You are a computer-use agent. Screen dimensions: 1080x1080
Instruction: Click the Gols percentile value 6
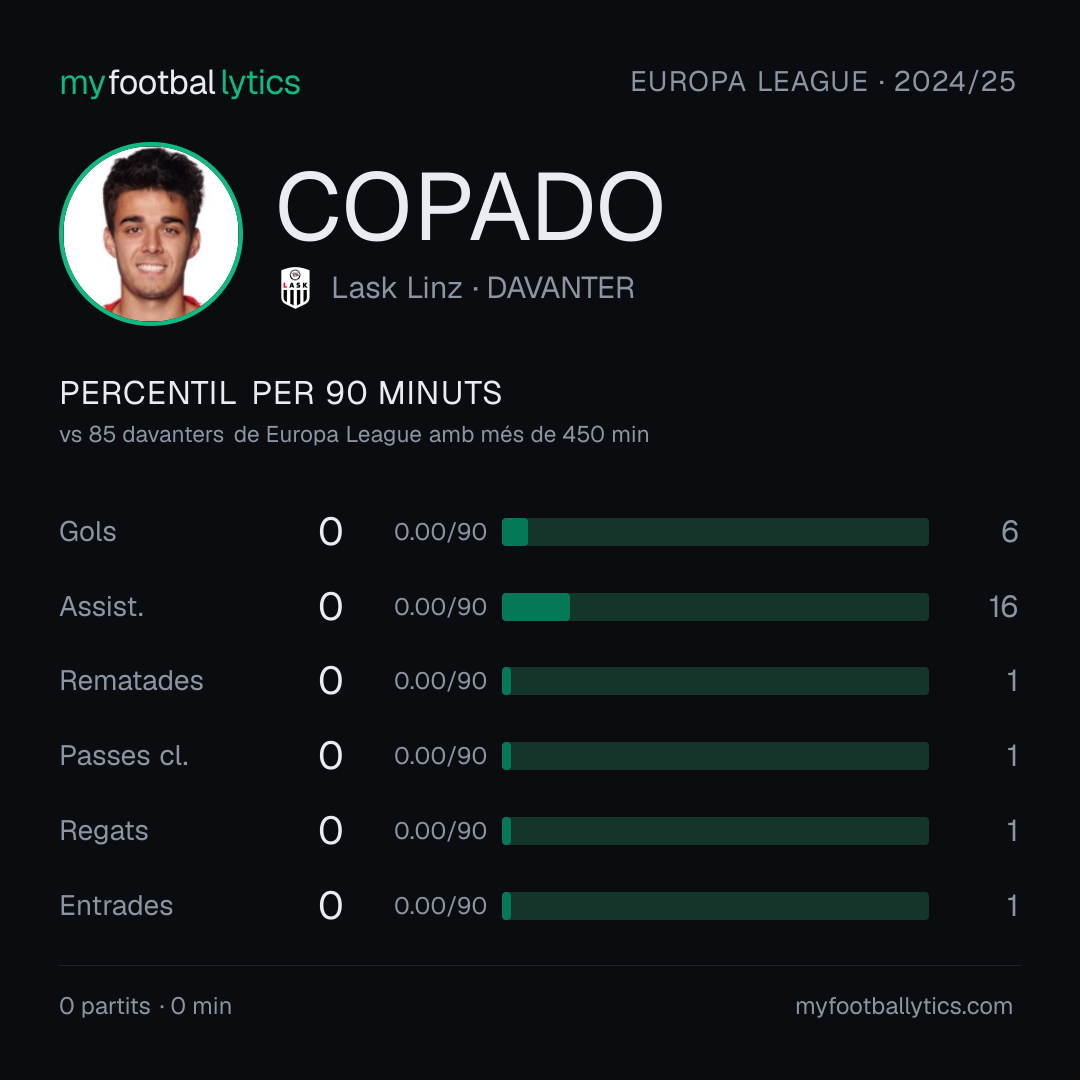(x=1010, y=532)
